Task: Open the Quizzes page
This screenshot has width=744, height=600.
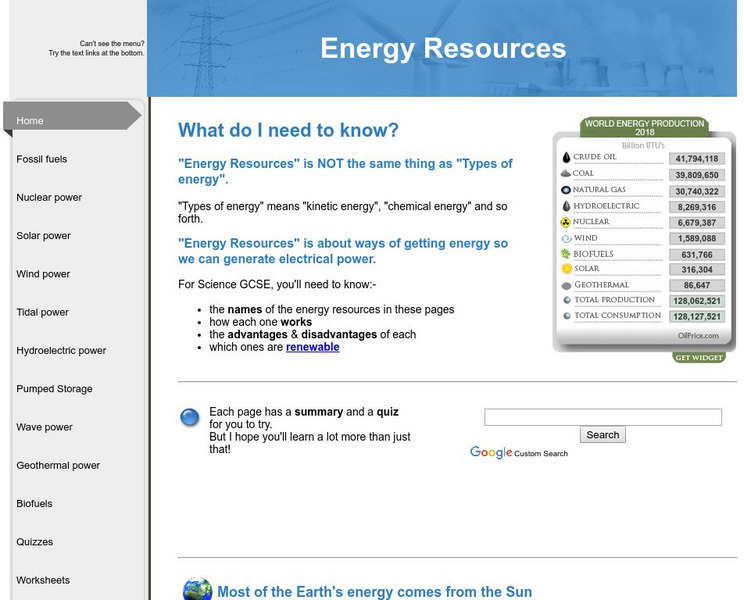Action: [35, 542]
